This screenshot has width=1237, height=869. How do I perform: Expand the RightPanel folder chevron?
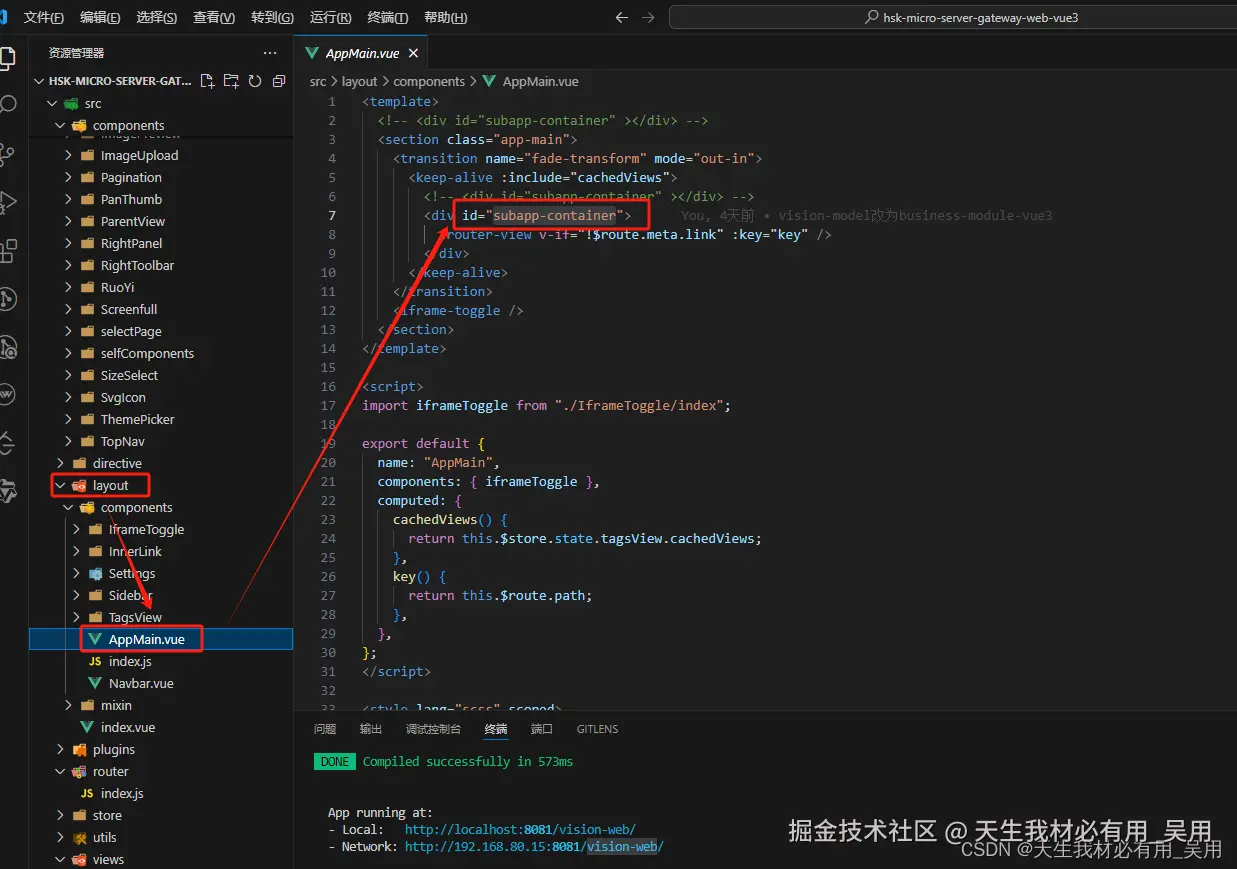[x=69, y=243]
